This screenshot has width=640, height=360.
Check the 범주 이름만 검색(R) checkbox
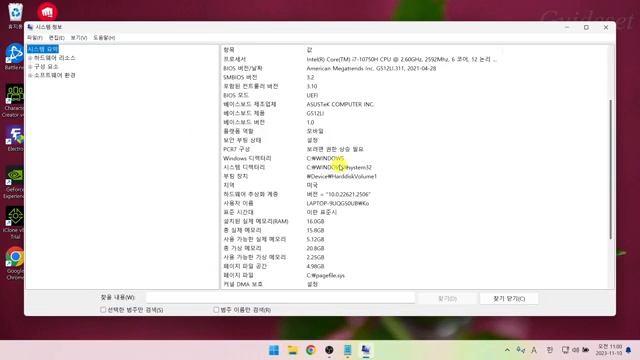216,310
